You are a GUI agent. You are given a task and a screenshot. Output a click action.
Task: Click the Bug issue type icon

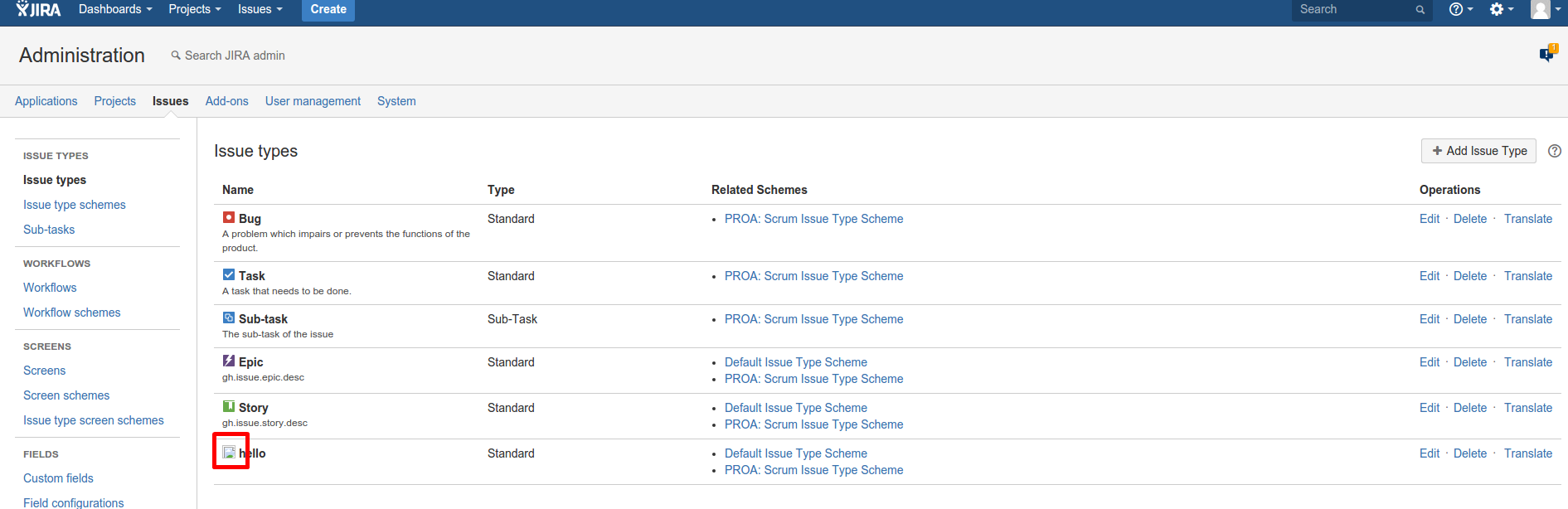[229, 217]
